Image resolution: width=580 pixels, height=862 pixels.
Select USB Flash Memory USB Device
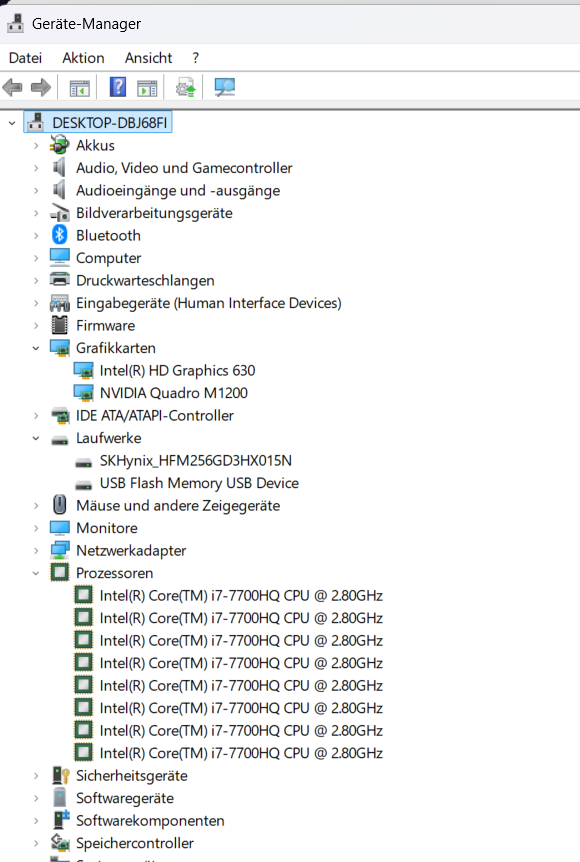(199, 483)
